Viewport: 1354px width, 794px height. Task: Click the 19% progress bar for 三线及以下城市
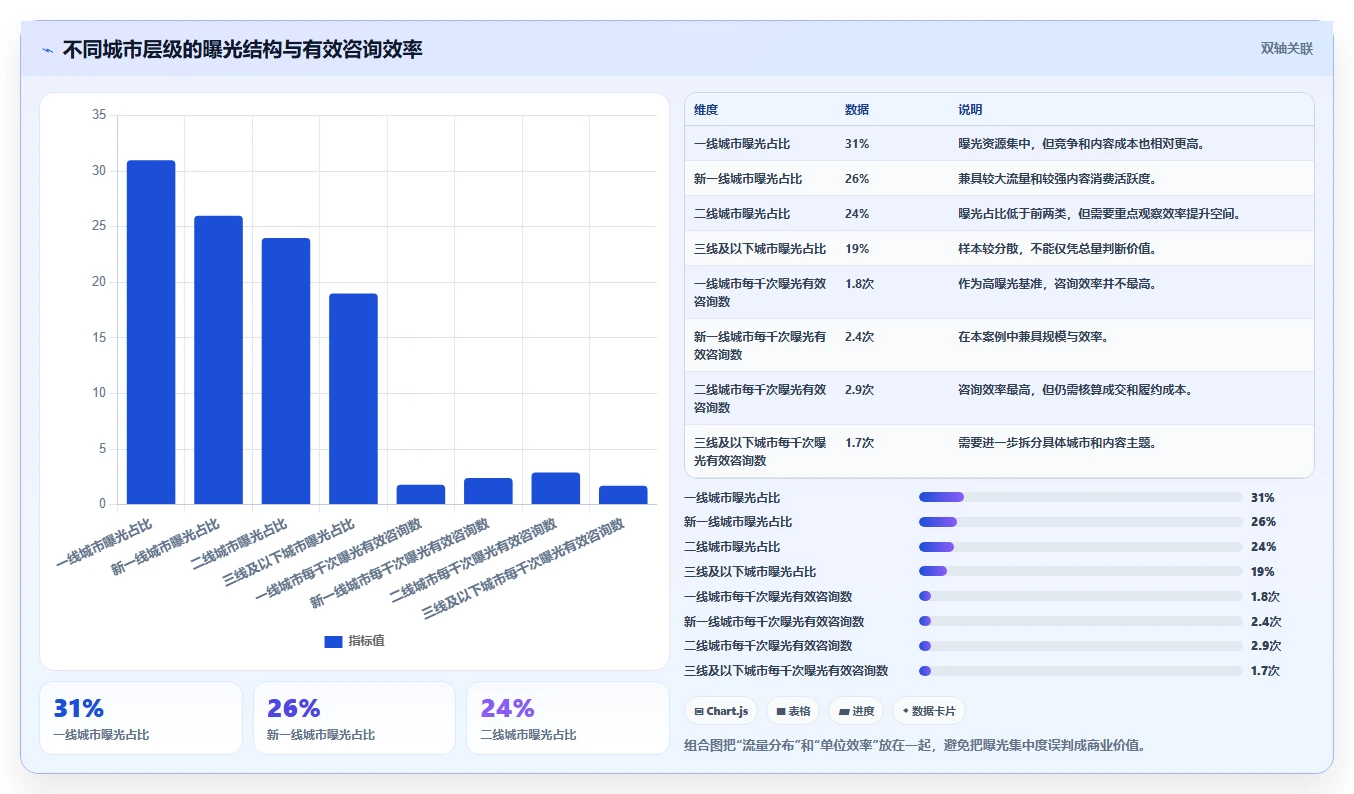click(x=1081, y=571)
